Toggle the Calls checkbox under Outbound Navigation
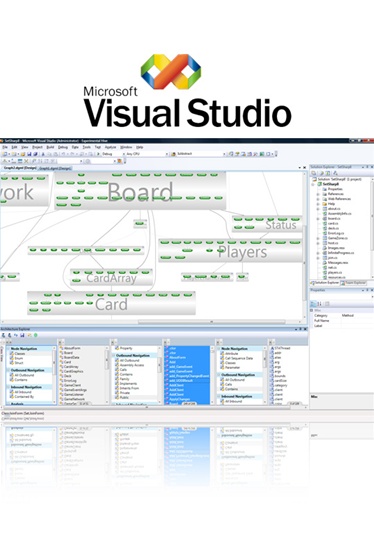374x540 pixels. (117, 370)
